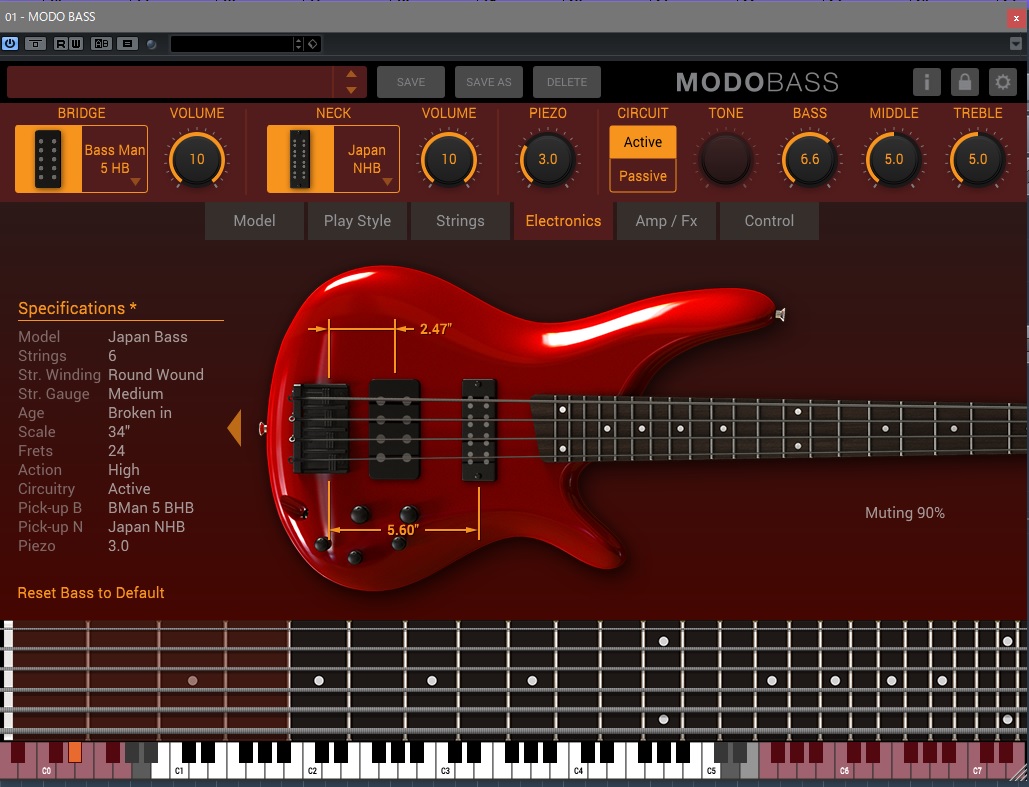The height and width of the screenshot is (787, 1029).
Task: Click the bridge pickup image icon
Action: tap(48, 159)
